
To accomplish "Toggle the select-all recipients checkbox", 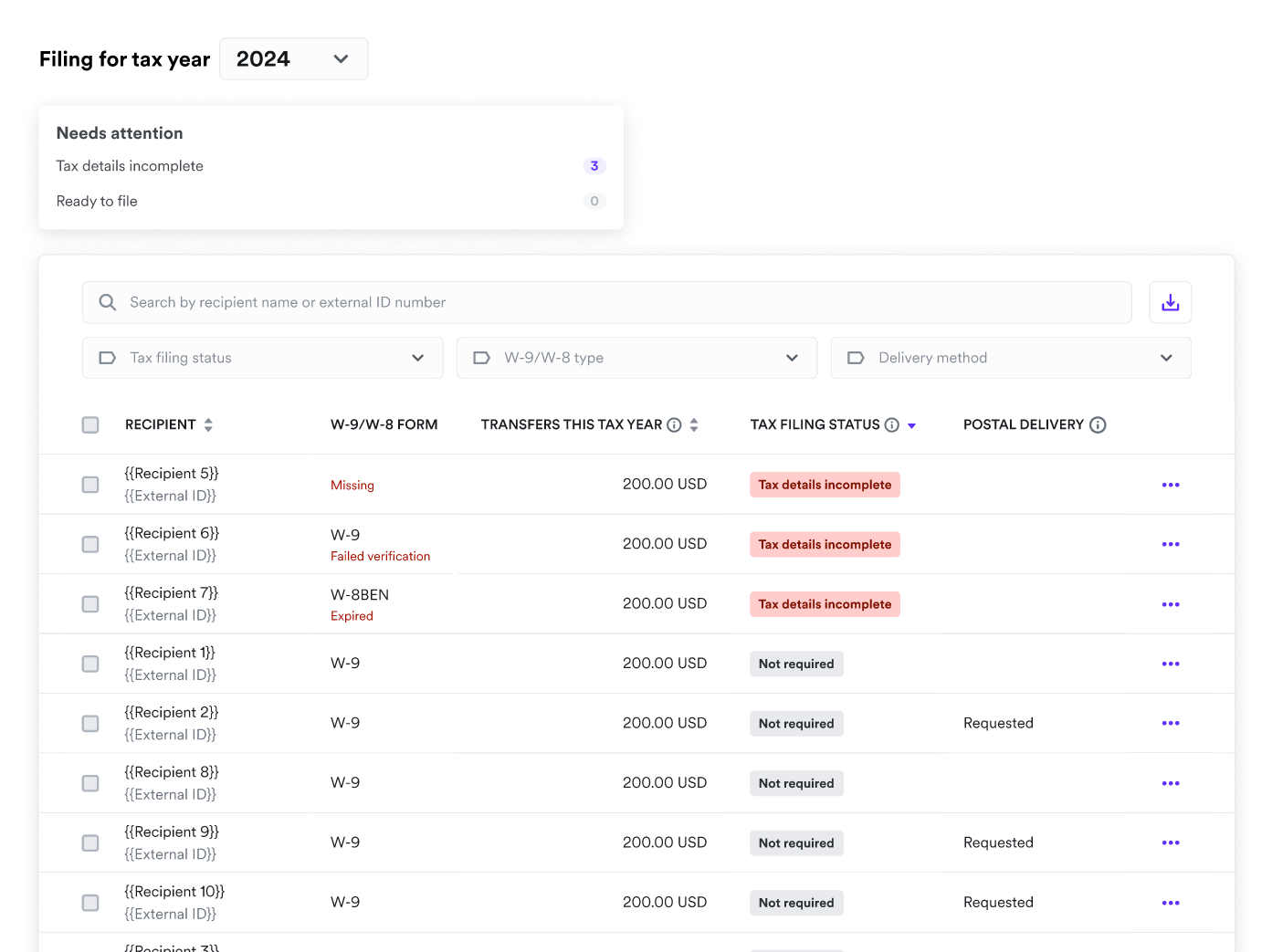I will (90, 424).
